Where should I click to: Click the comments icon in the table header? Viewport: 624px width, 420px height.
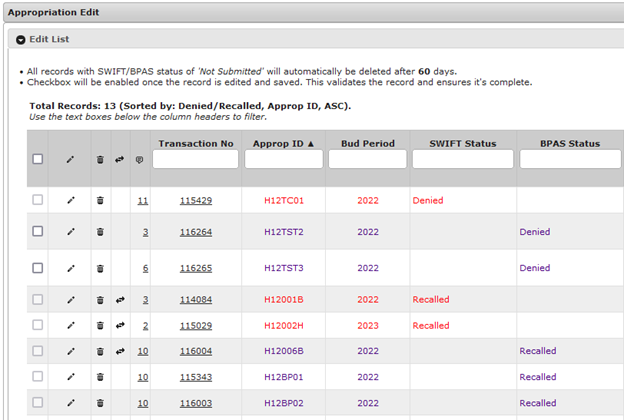(139, 159)
